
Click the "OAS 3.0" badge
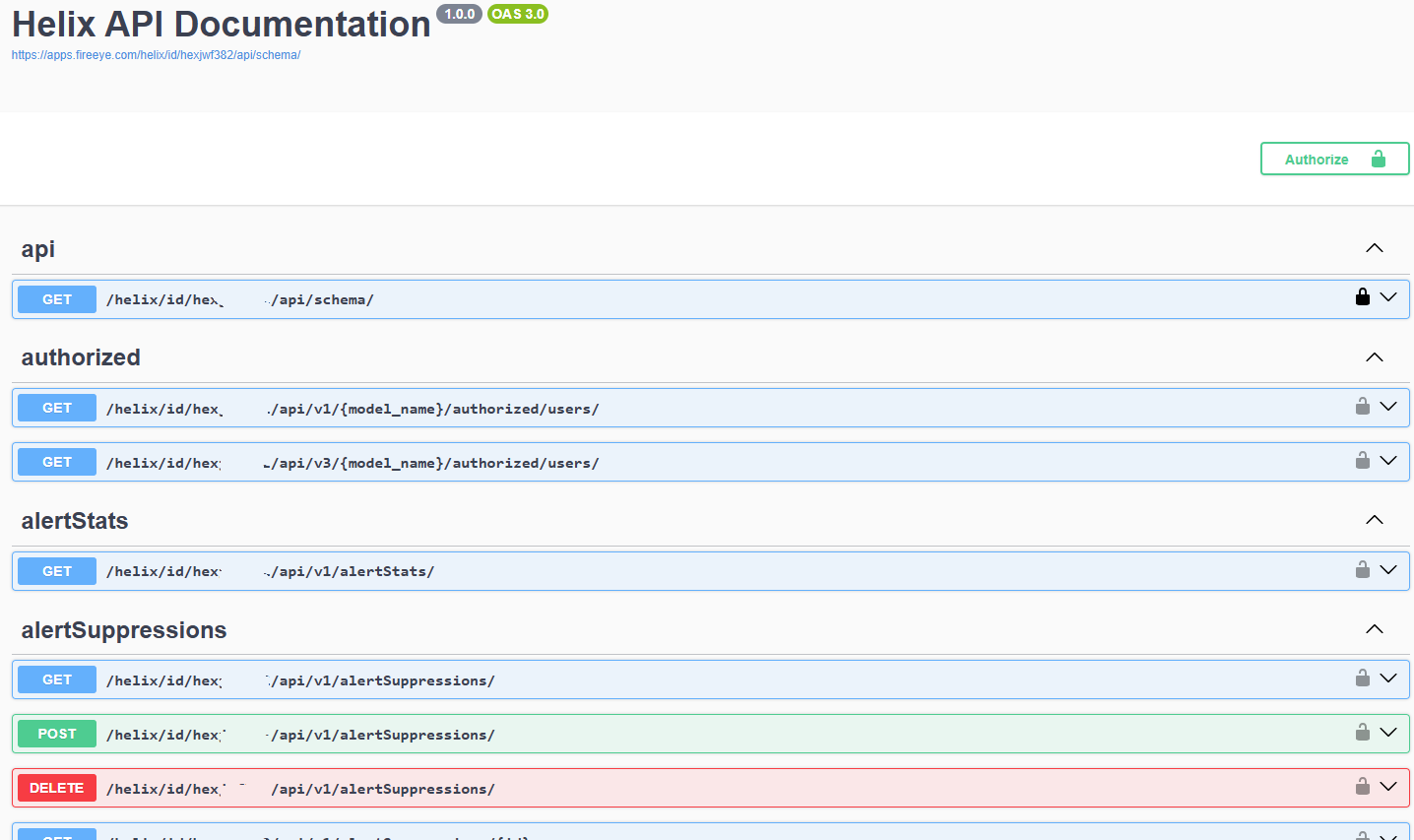(518, 14)
